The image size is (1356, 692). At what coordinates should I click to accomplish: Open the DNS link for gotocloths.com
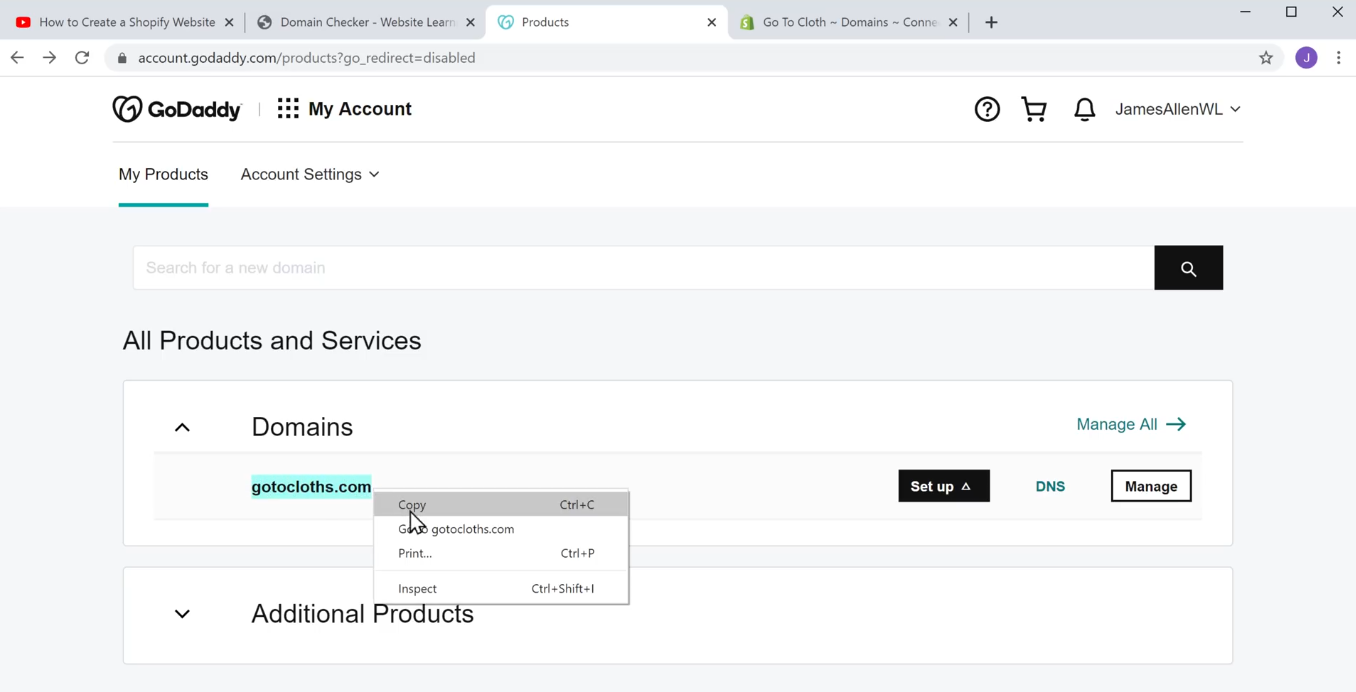(x=1050, y=486)
